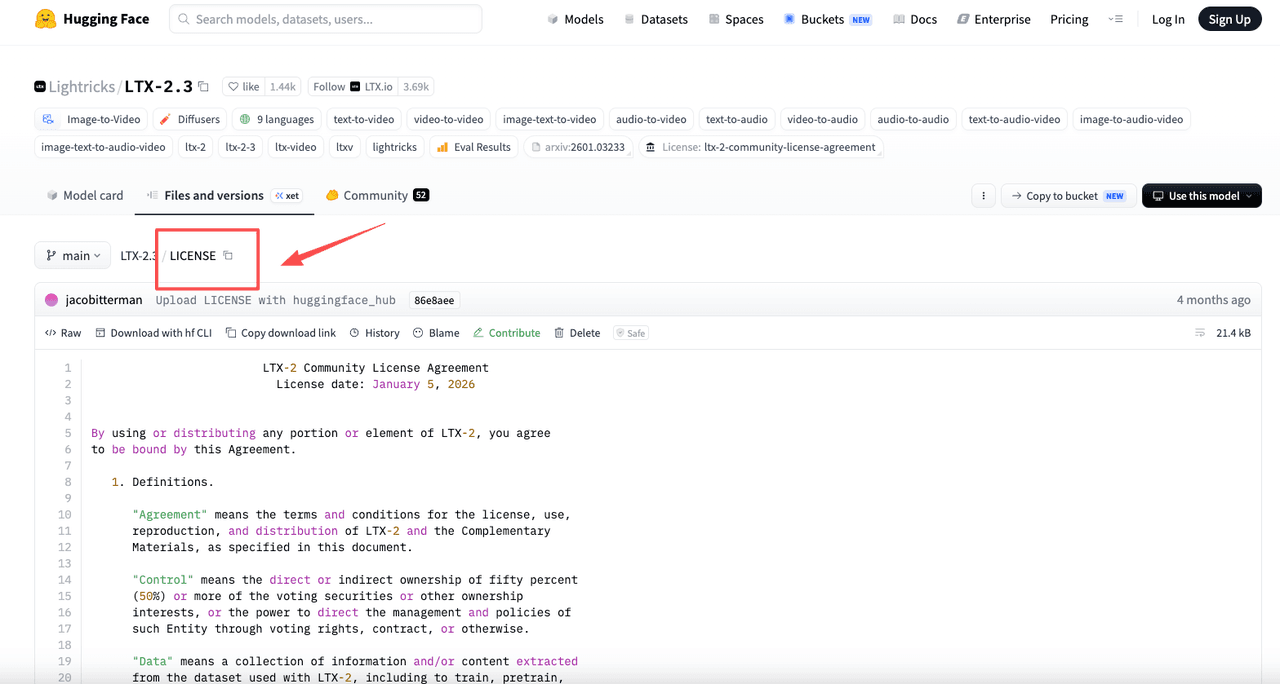Screen dimensions: 1280x684
Task: Open the Blame view
Action: (436, 333)
